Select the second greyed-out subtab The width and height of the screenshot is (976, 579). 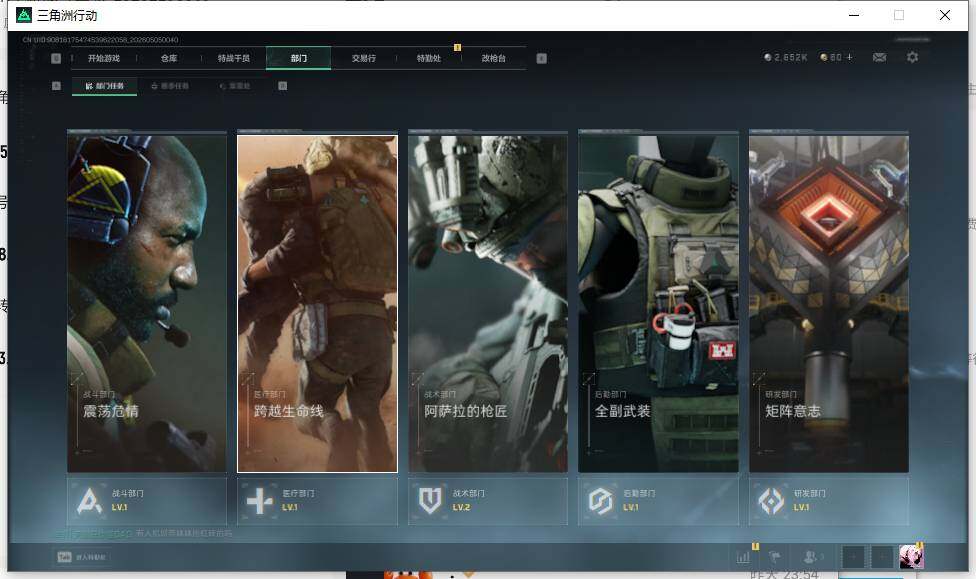pyautogui.click(x=170, y=86)
